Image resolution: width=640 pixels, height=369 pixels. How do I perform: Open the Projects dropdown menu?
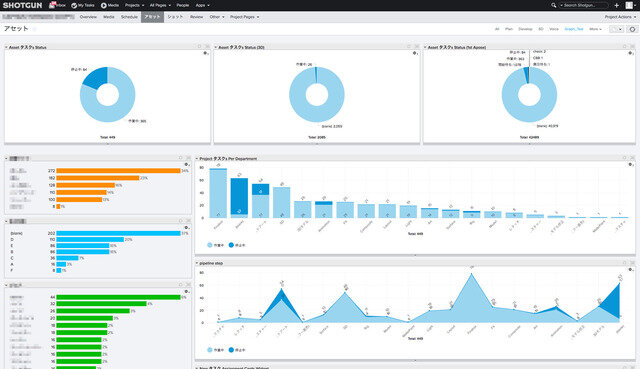134,5
